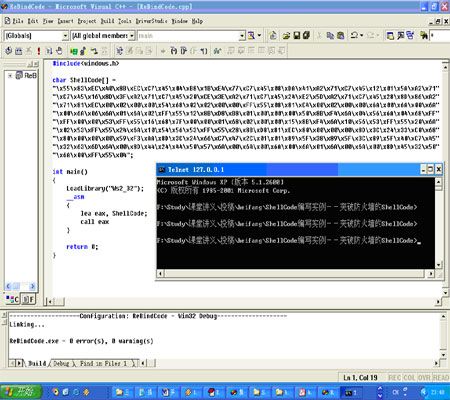Click the Run to Cursor icon

point(204,51)
